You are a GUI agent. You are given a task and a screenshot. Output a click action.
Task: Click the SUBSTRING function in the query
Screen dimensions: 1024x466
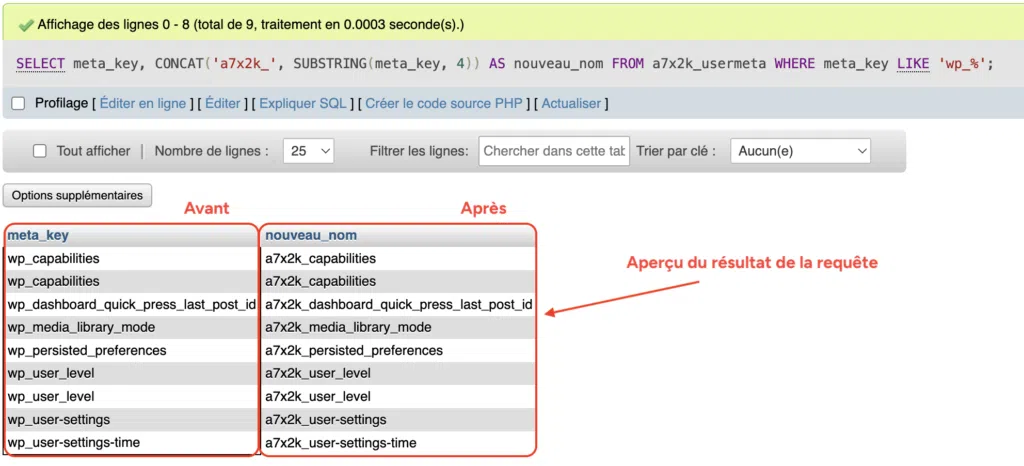330,64
